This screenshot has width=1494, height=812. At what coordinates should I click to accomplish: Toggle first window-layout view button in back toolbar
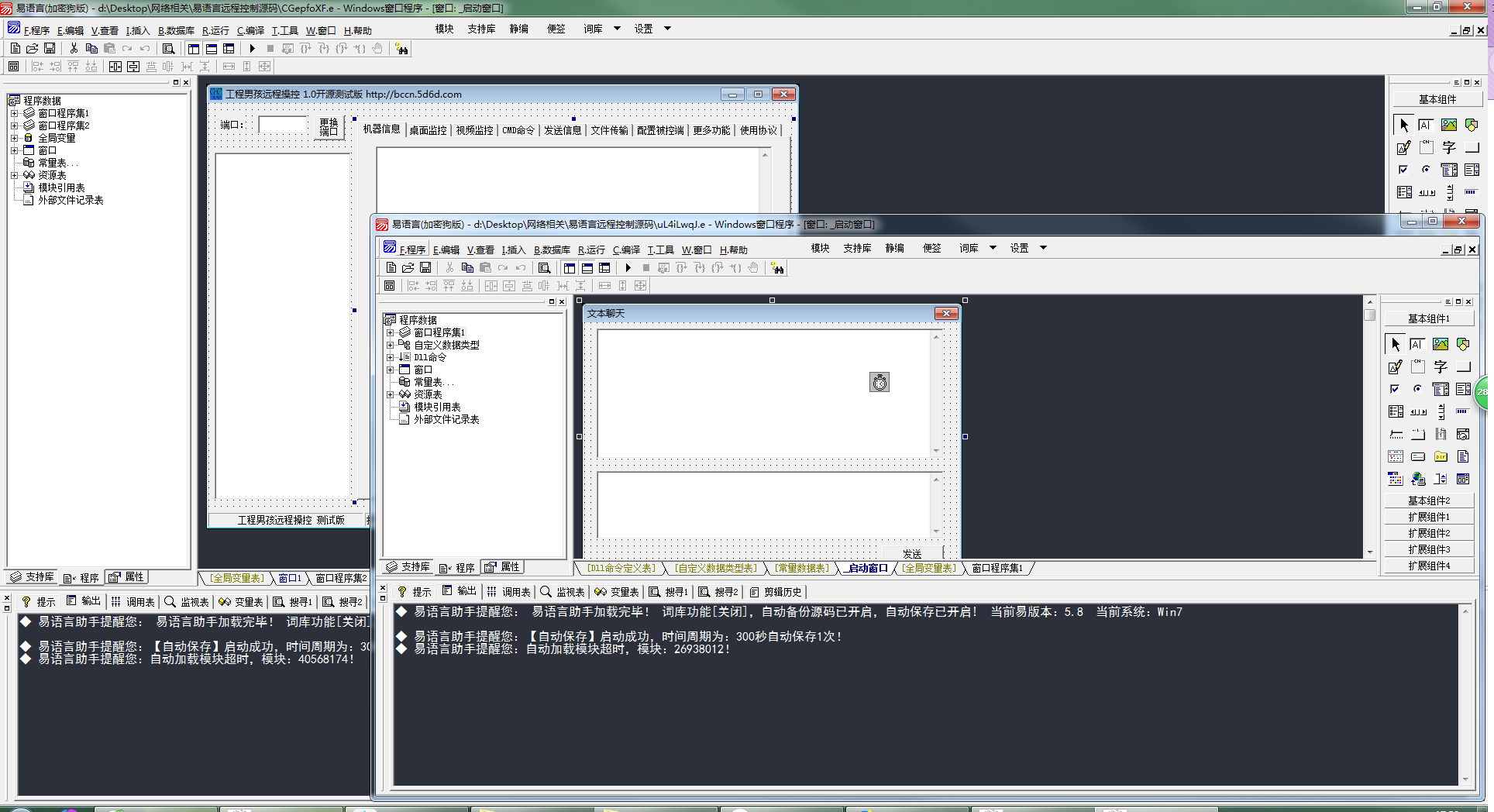[x=194, y=49]
